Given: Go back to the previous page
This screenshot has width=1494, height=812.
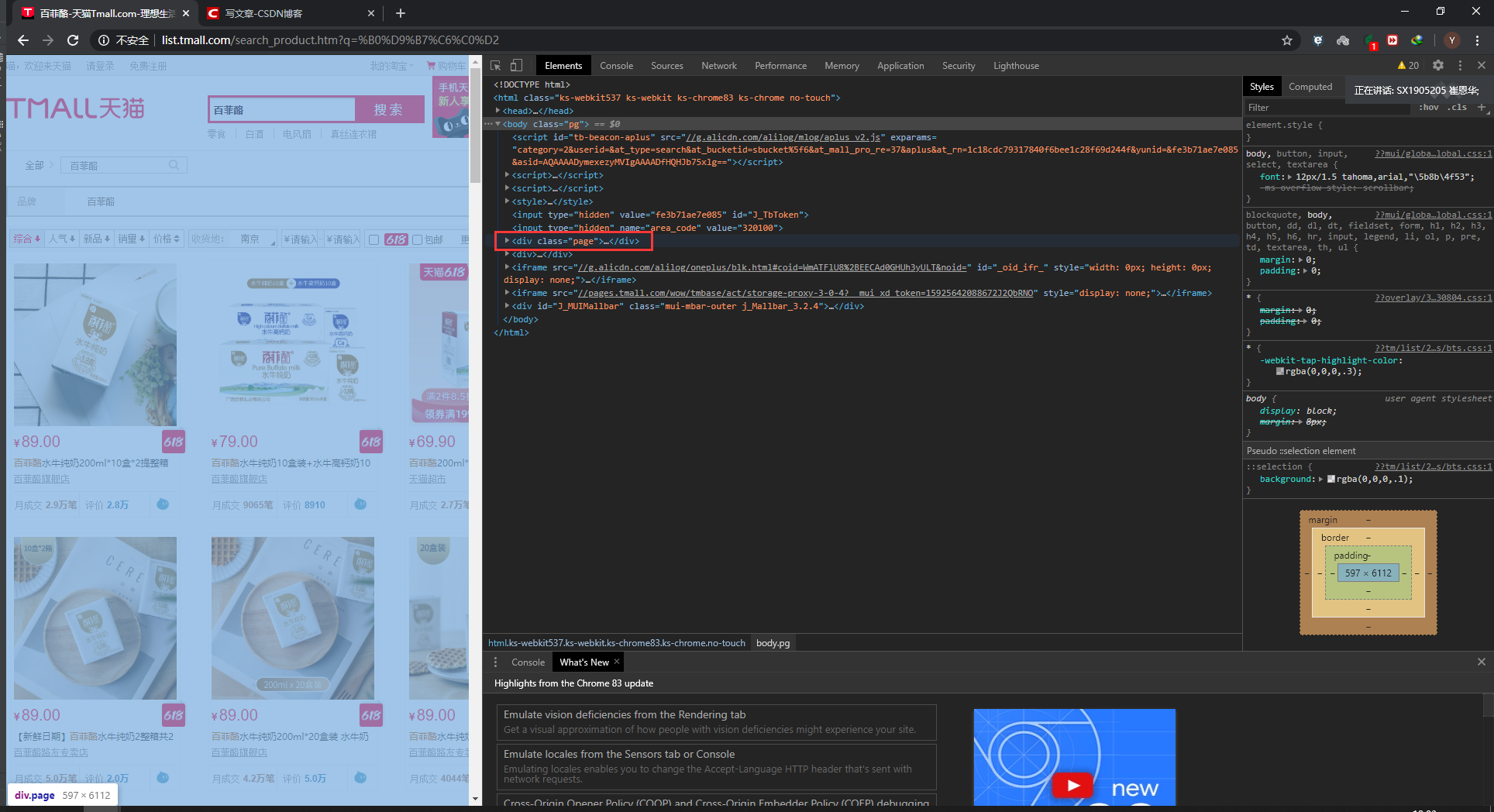Looking at the screenshot, I should point(23,40).
